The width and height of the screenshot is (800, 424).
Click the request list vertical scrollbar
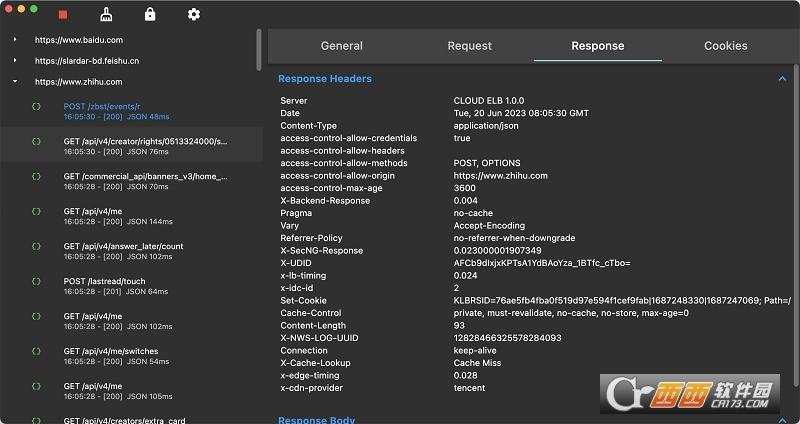click(x=259, y=50)
